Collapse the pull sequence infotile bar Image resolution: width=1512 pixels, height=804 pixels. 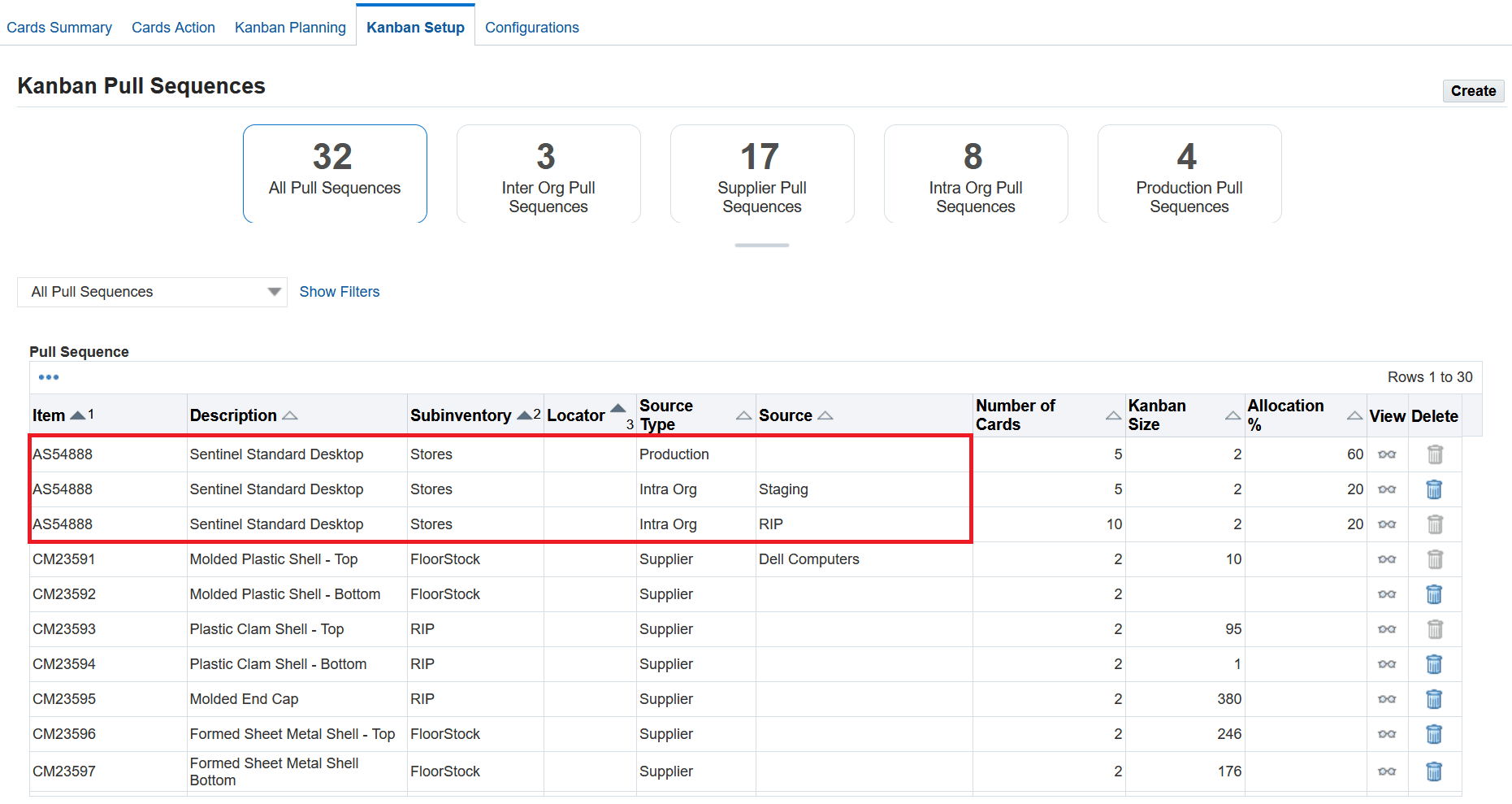(x=761, y=245)
